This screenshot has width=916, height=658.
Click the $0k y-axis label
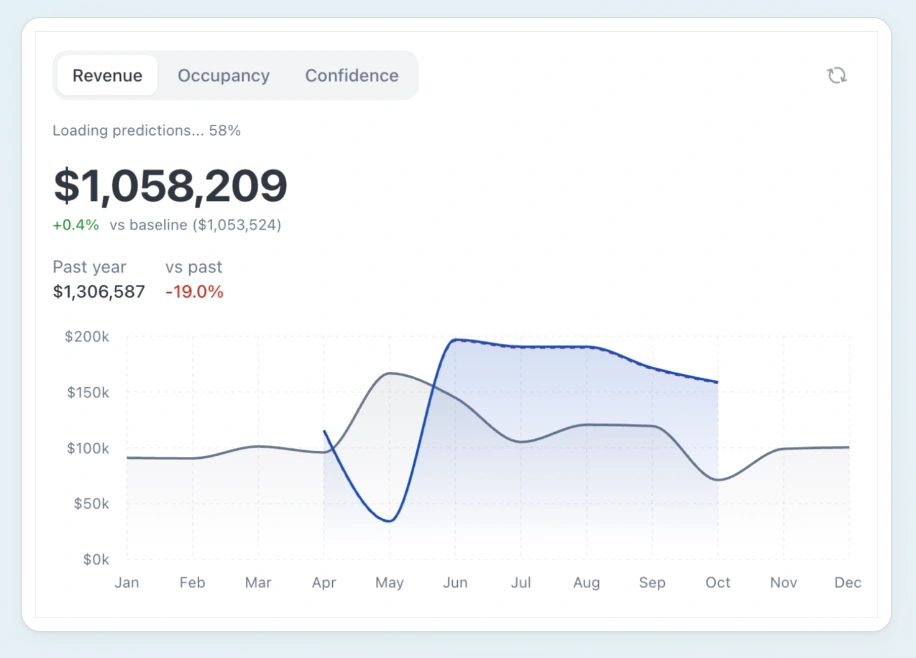(x=96, y=560)
